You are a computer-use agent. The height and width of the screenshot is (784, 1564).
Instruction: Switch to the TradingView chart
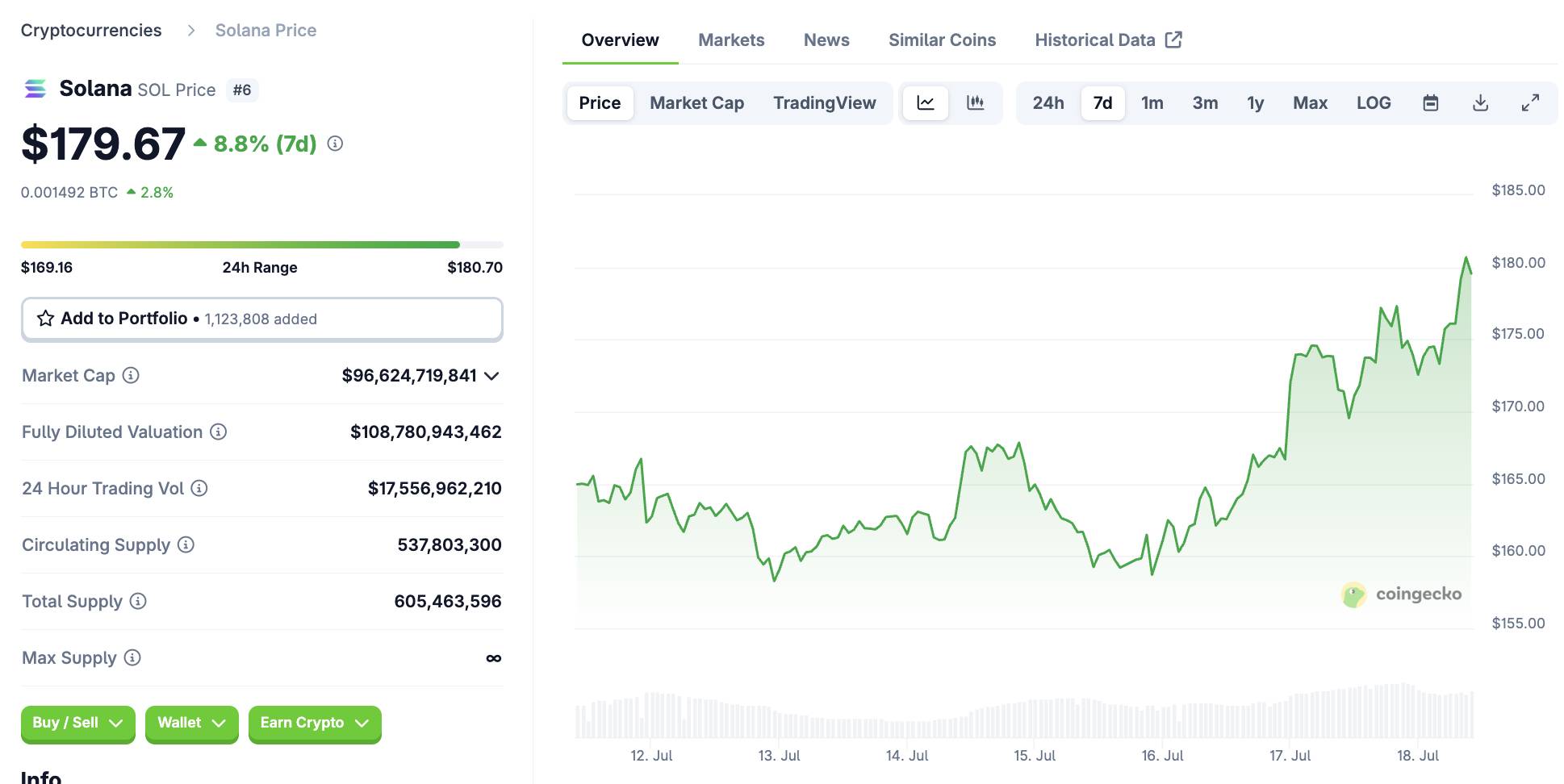(824, 102)
